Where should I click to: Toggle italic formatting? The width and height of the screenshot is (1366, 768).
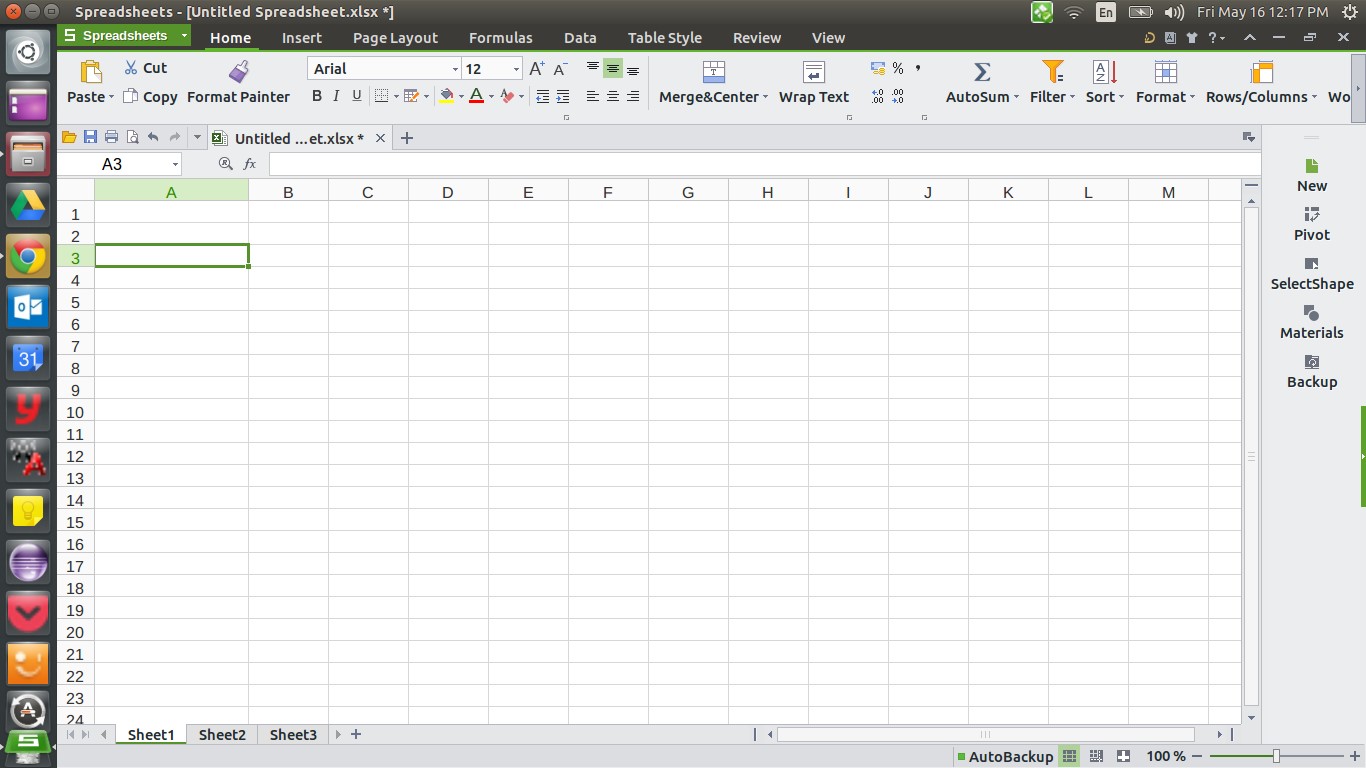(x=336, y=96)
